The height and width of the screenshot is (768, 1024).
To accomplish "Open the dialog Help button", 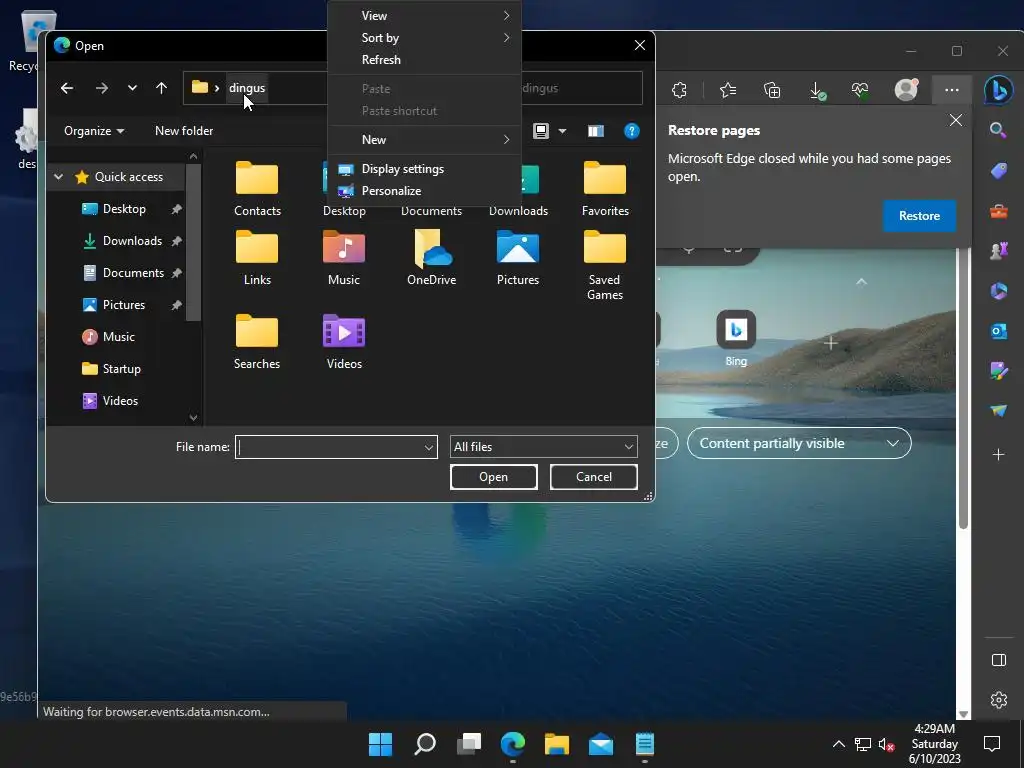I will pos(632,131).
